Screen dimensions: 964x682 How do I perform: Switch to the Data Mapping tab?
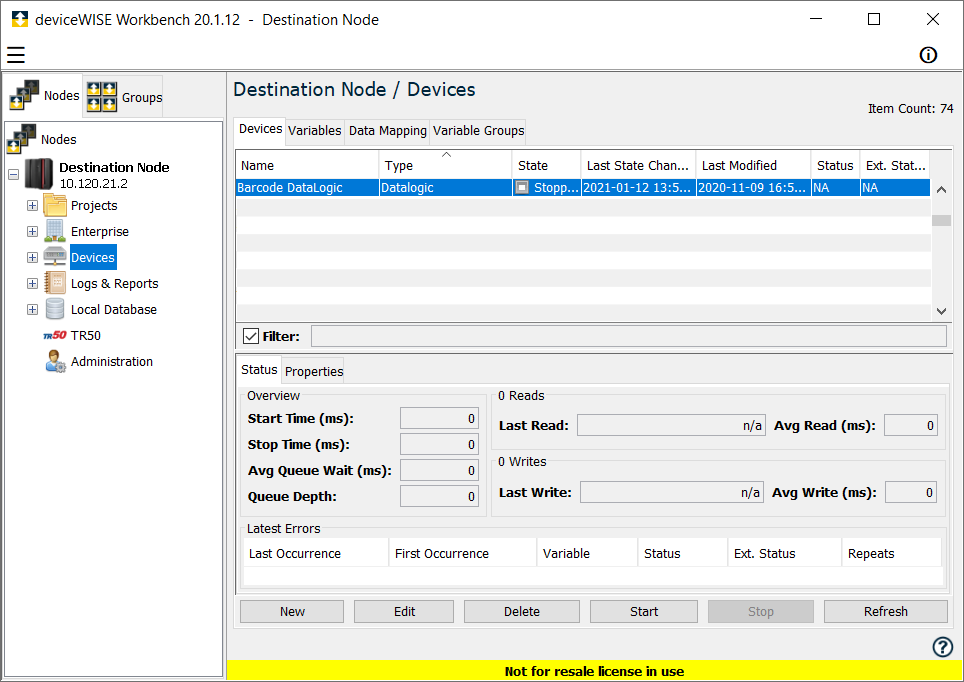coord(387,131)
